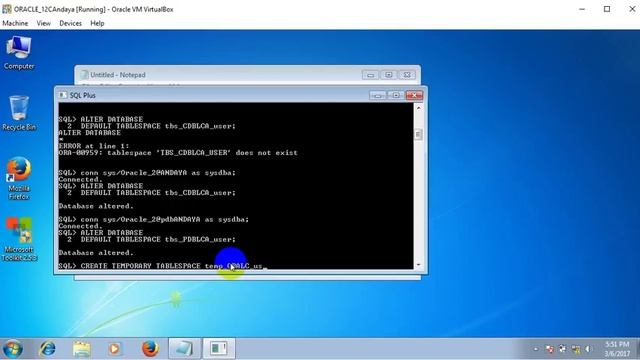Show hidden tray icons arrow
Viewport: 640px width, 360px height.
(536, 349)
